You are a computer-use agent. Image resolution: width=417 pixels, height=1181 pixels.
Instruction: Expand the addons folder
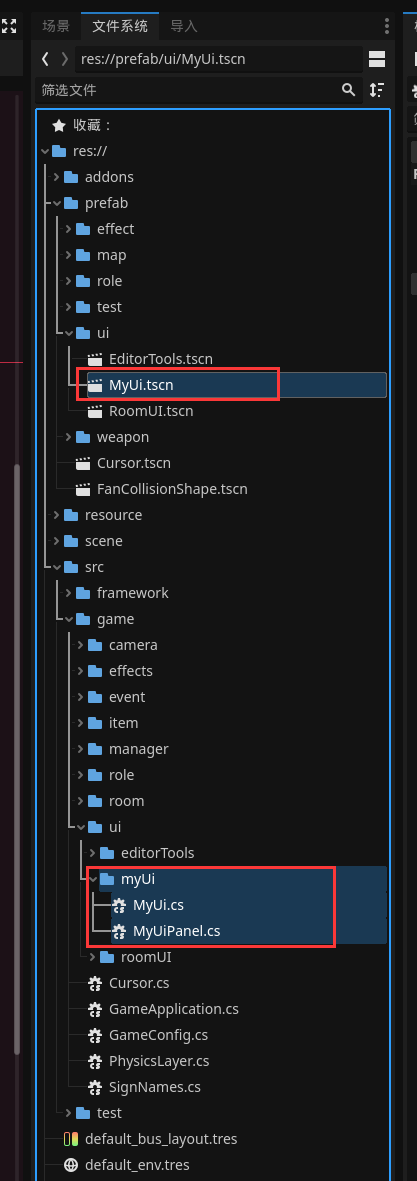point(56,177)
